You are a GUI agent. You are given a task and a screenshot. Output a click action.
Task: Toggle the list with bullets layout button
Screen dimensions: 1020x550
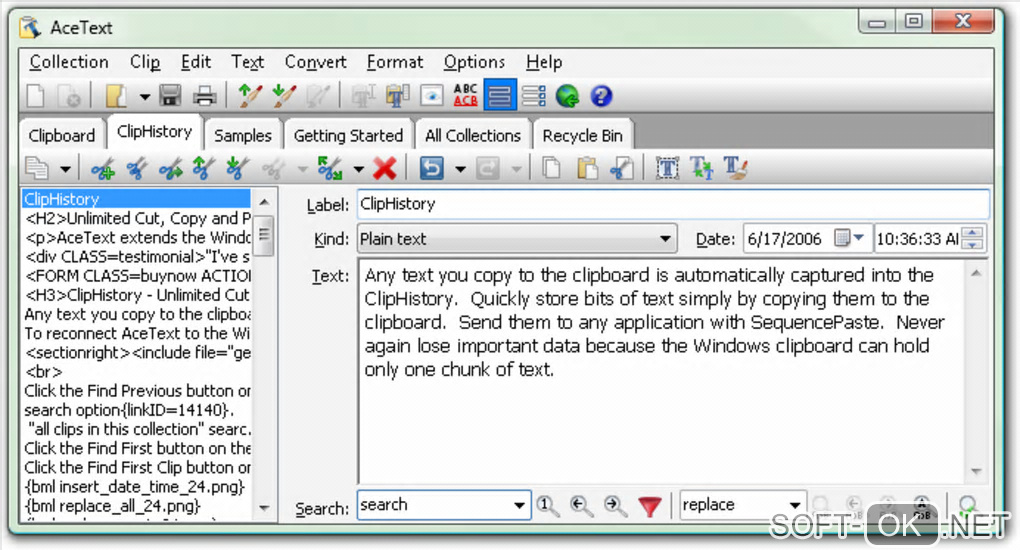(x=533, y=96)
